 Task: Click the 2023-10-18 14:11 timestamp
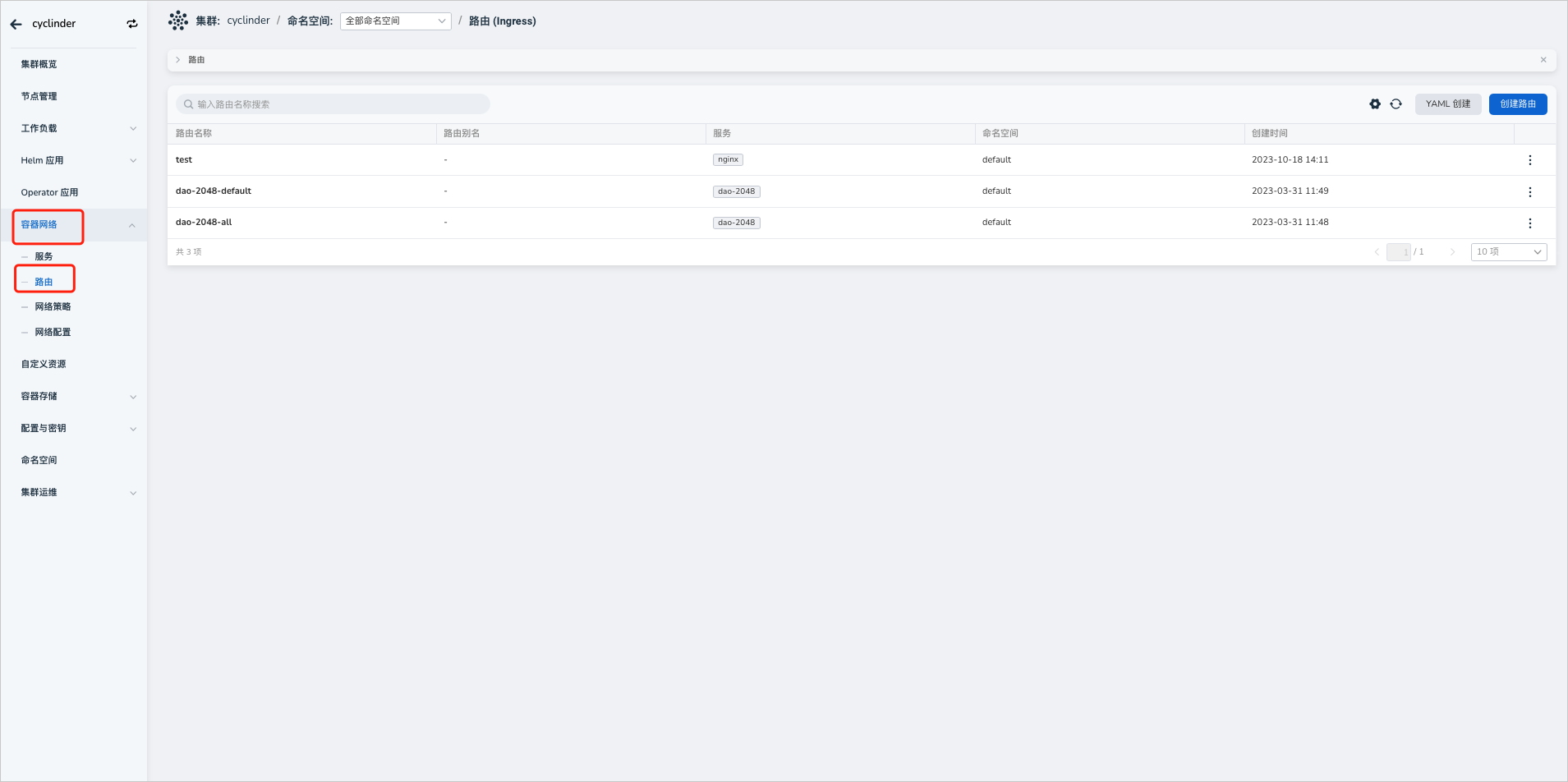point(1290,160)
